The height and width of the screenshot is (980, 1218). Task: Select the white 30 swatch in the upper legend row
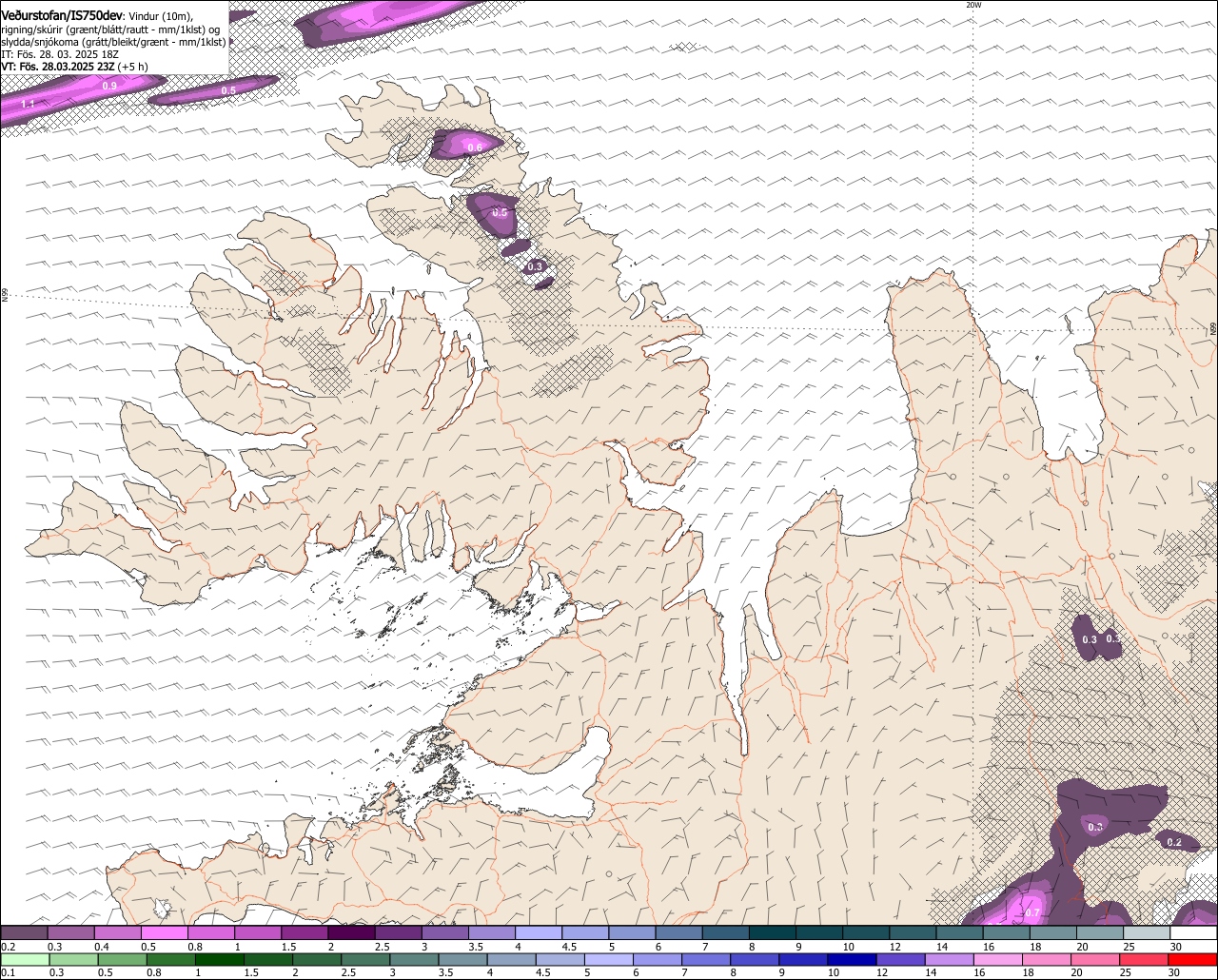(1193, 932)
